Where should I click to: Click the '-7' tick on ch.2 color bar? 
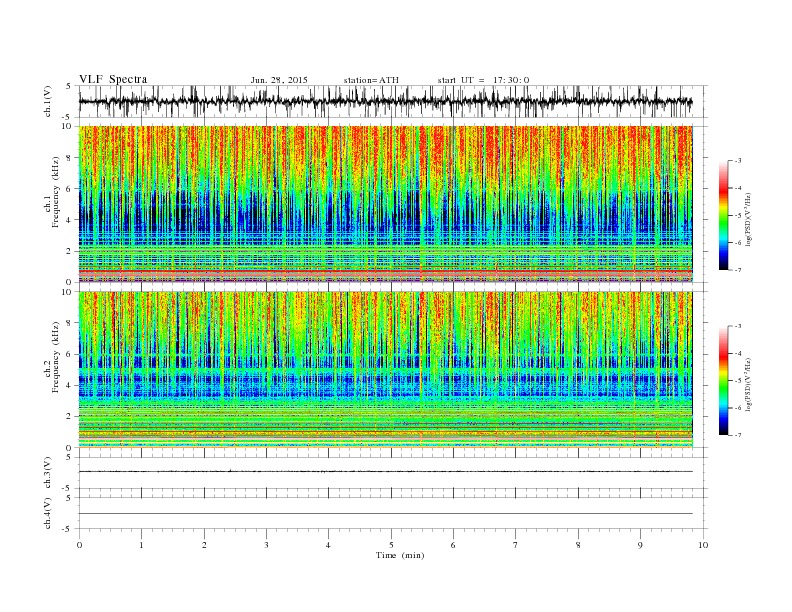pos(737,435)
